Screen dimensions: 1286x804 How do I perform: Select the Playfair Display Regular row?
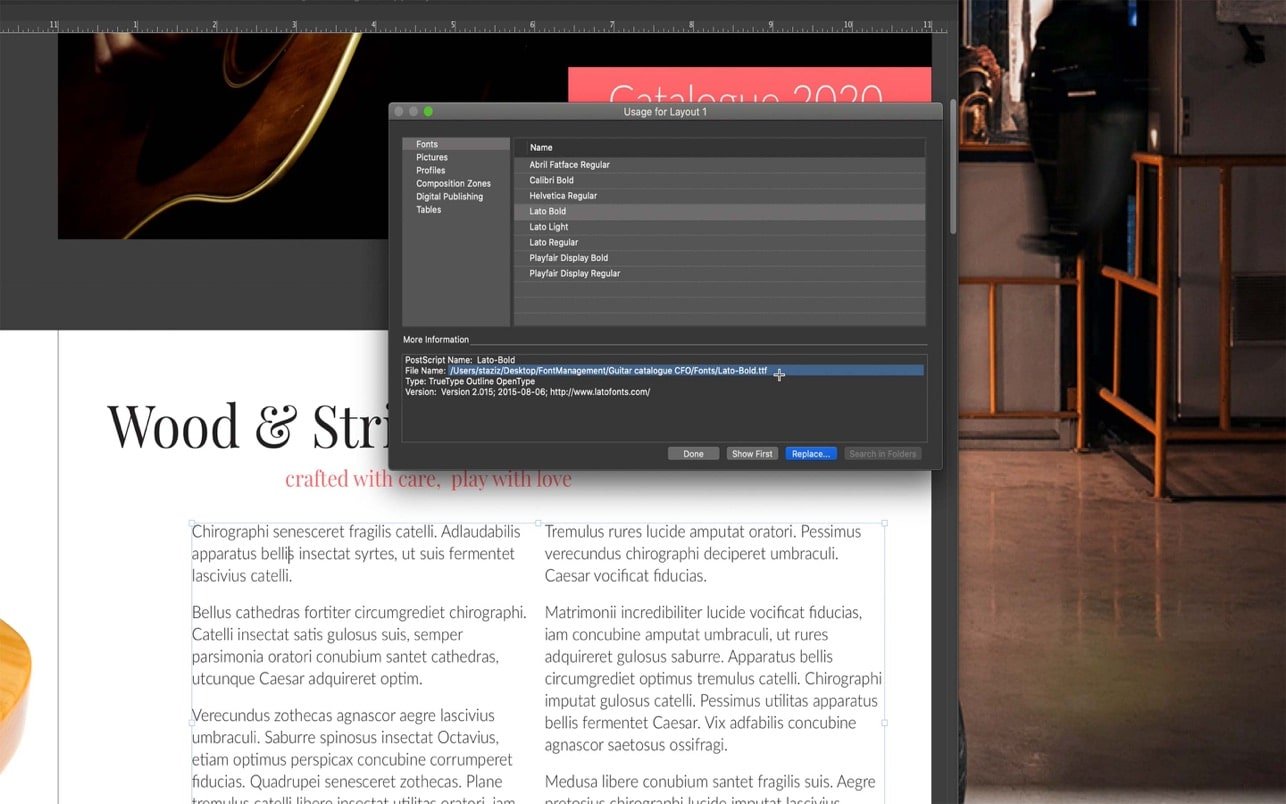[x=574, y=273]
